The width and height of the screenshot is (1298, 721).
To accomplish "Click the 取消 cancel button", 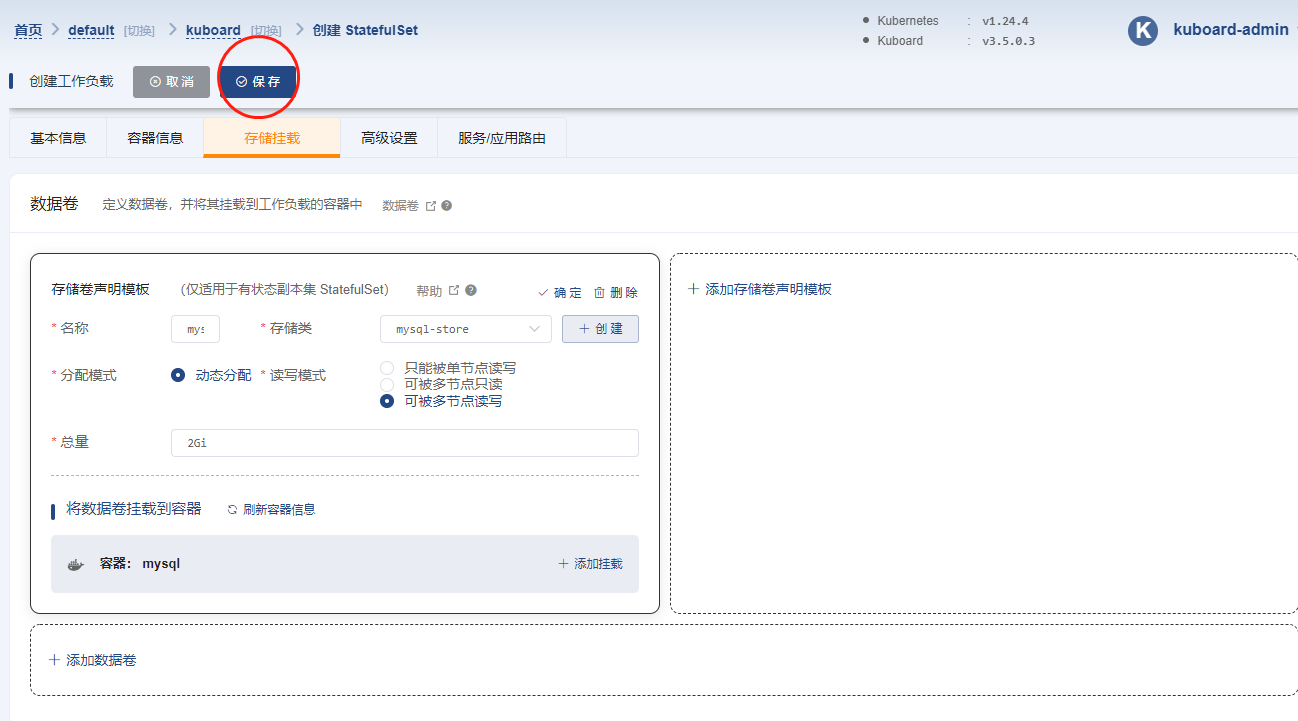I will click(x=171, y=82).
